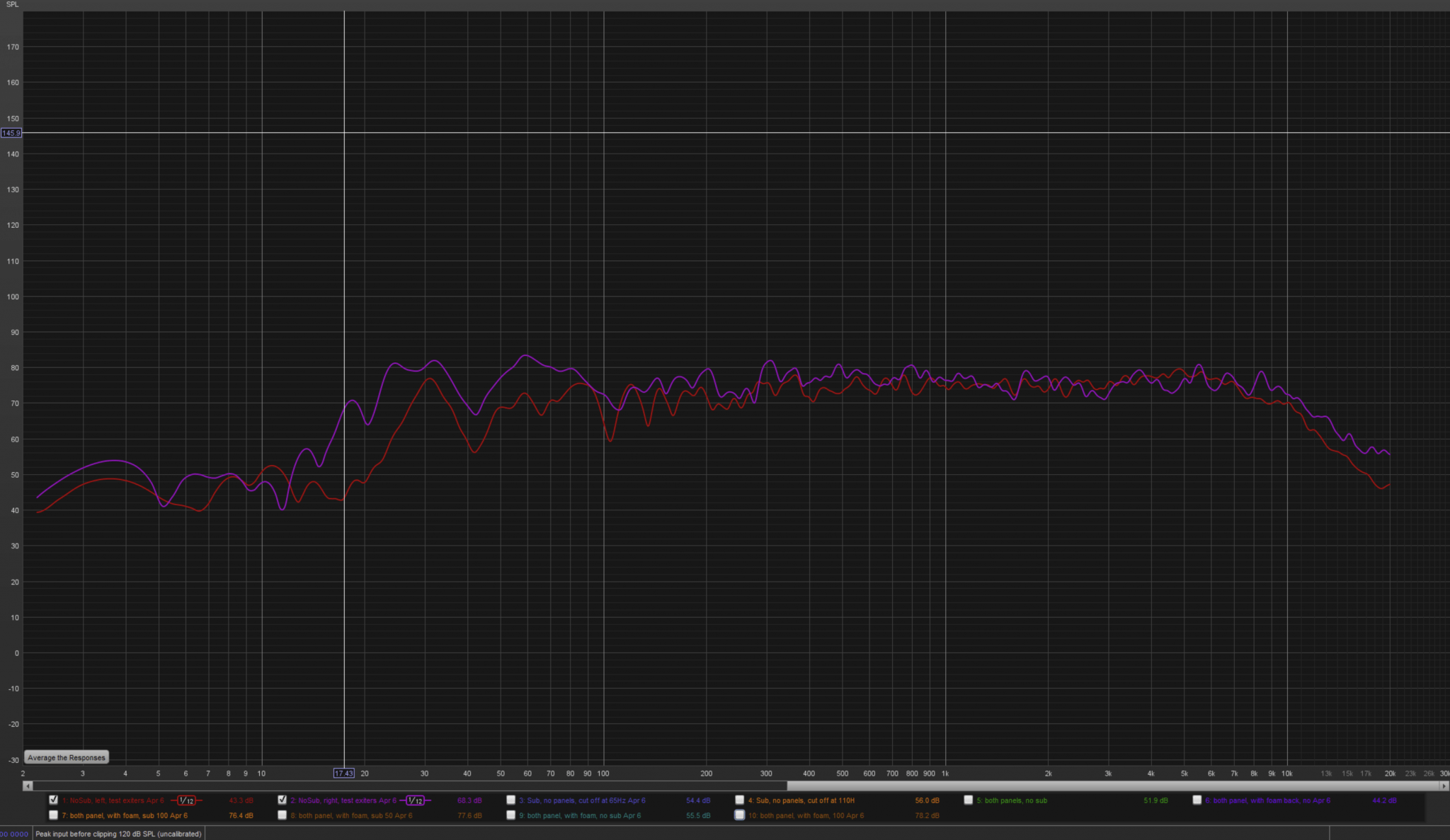Viewport: 1450px width, 840px height.
Task: Click the 78.2 dB value of trace 10
Action: pyautogui.click(x=927, y=816)
